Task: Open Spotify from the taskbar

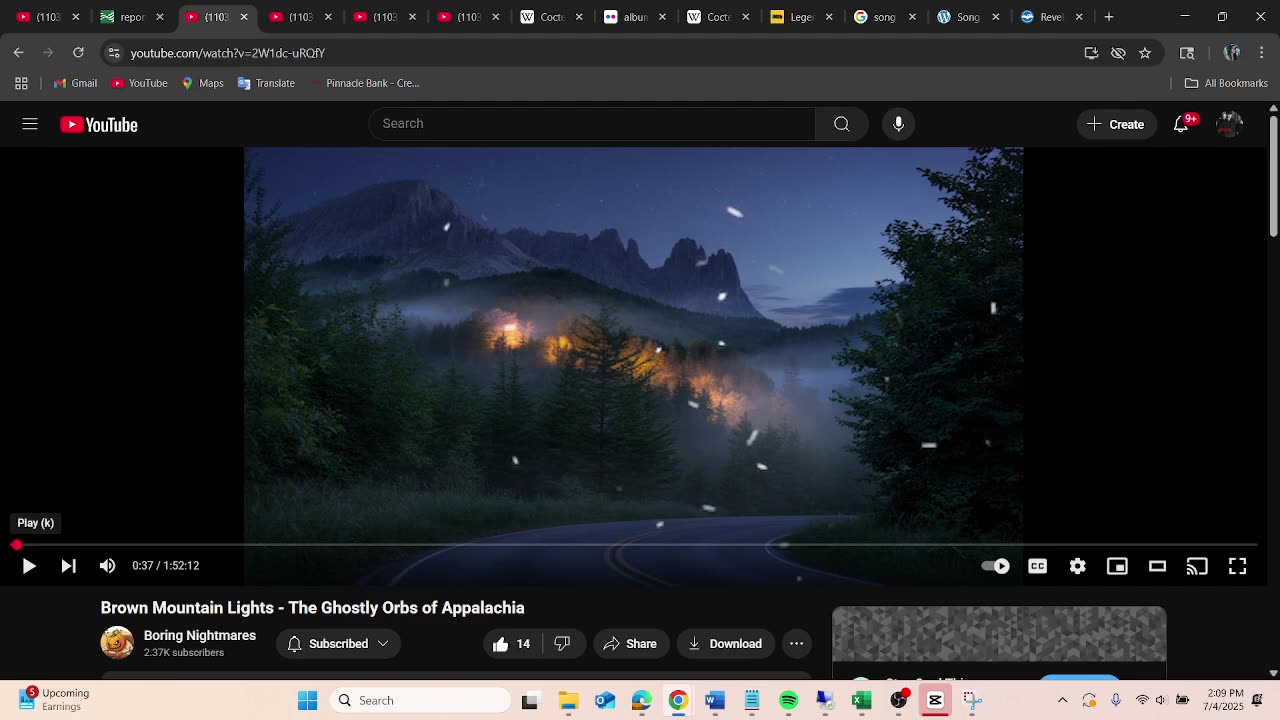Action: [788, 701]
